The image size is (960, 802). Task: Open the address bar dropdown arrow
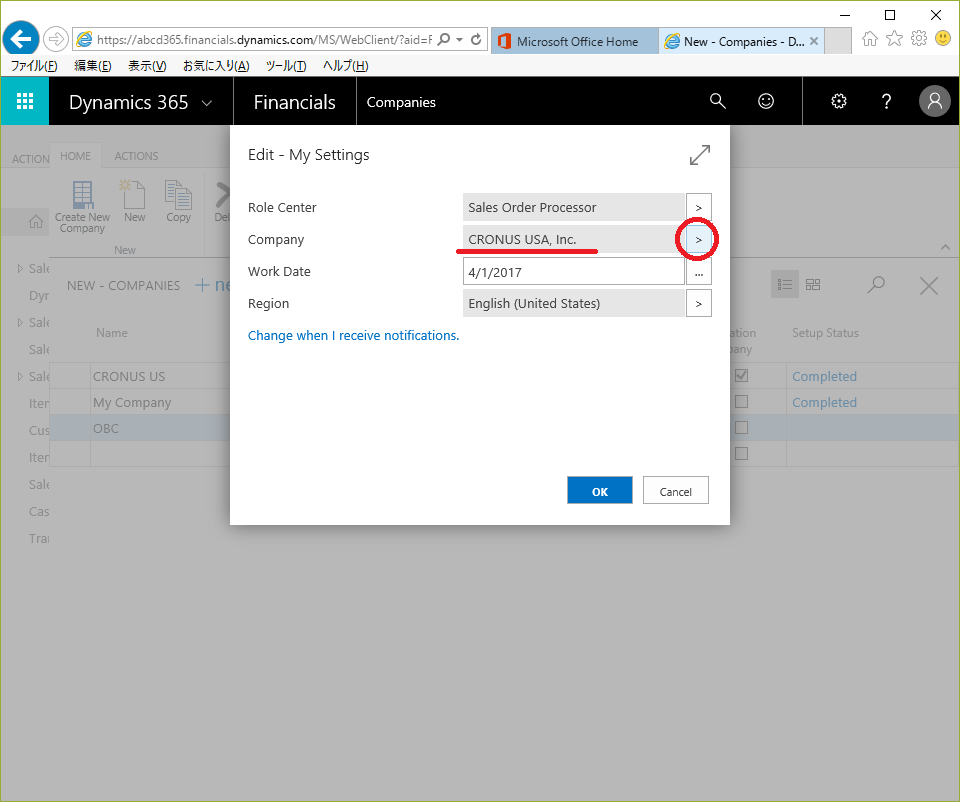[460, 40]
